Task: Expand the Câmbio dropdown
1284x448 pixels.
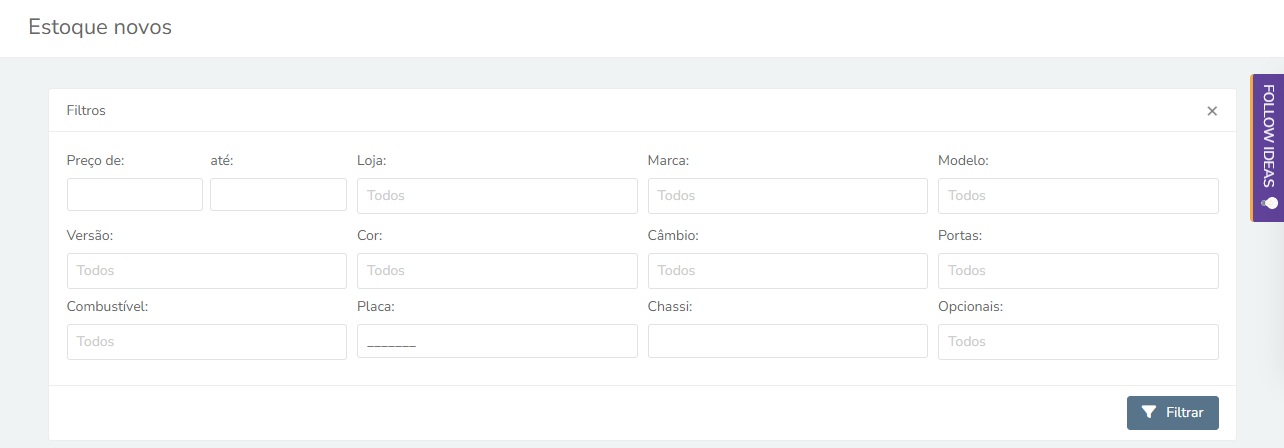Action: (788, 271)
